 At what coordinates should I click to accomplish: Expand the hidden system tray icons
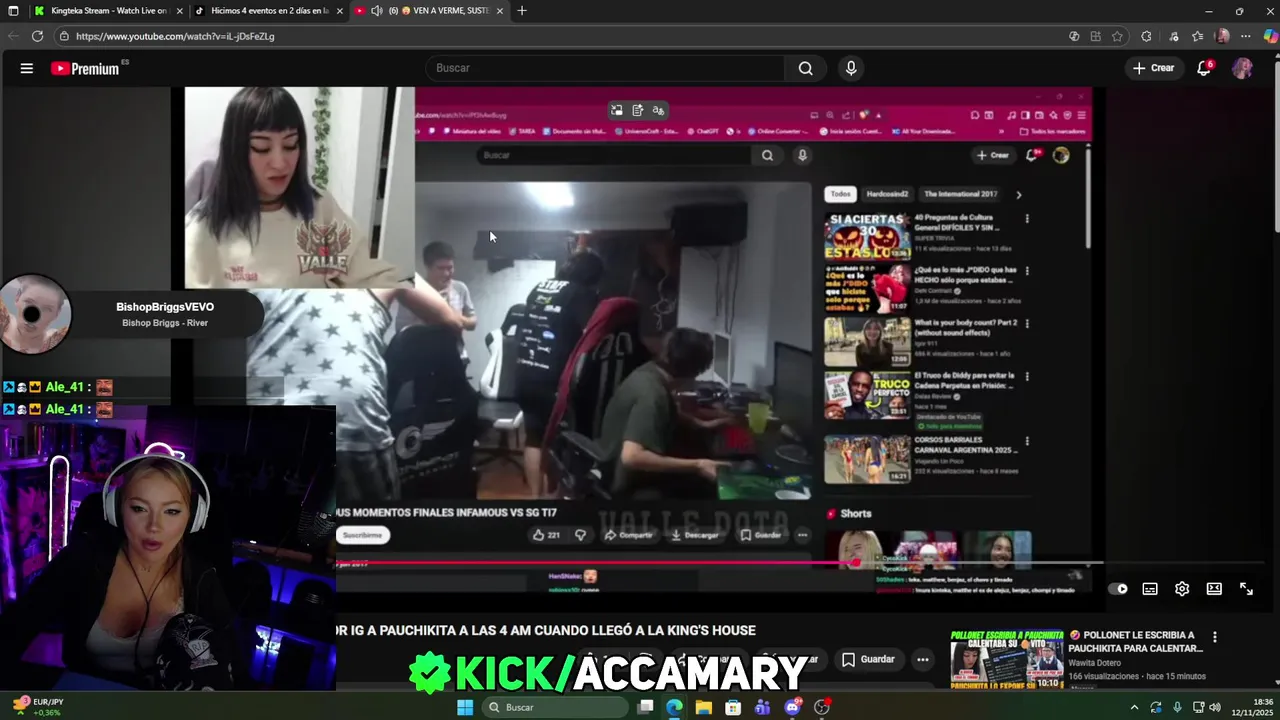tap(1134, 707)
